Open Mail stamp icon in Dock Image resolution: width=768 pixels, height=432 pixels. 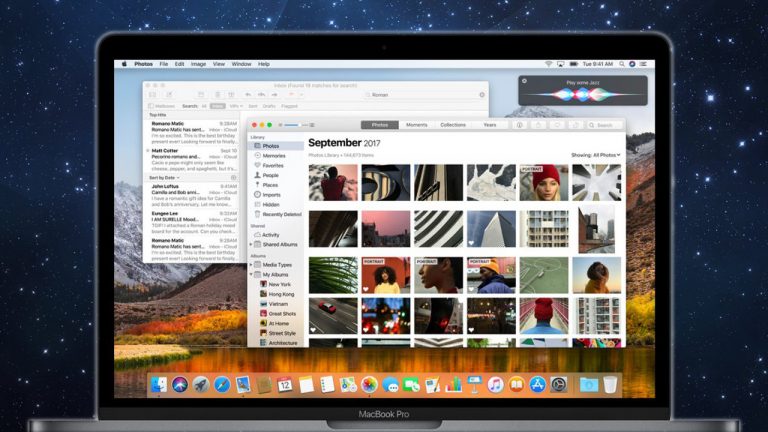pyautogui.click(x=243, y=384)
